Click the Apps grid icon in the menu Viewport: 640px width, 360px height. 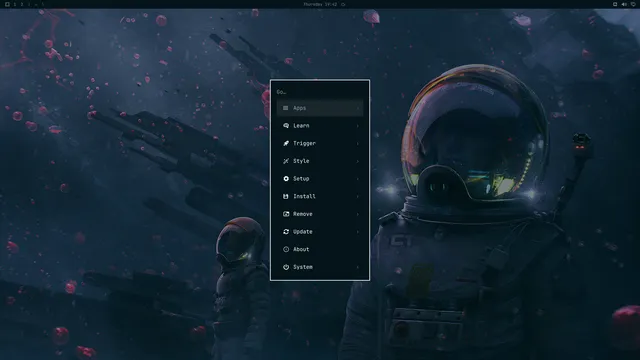pos(286,108)
